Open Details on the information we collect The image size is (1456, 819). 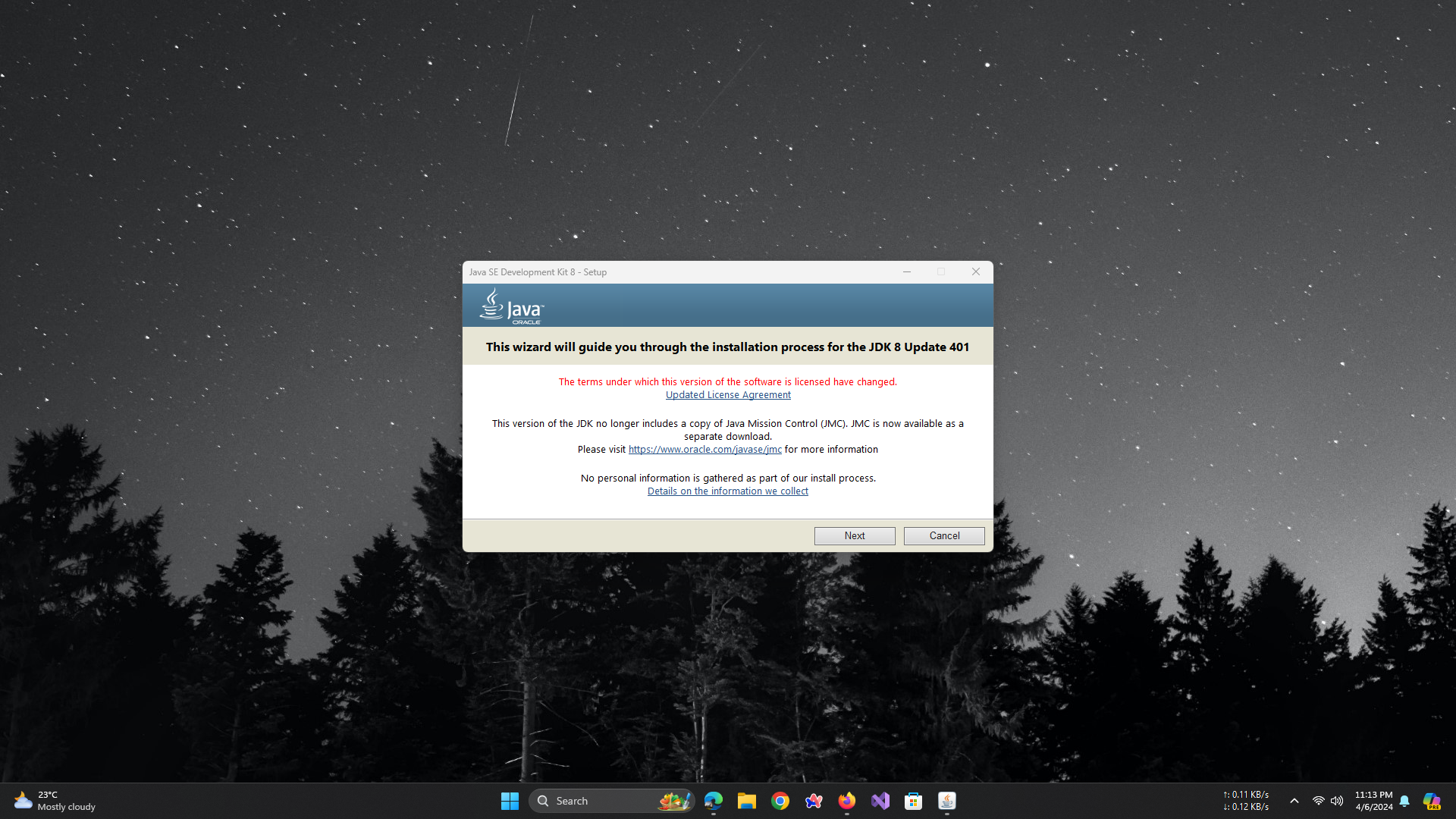728,491
